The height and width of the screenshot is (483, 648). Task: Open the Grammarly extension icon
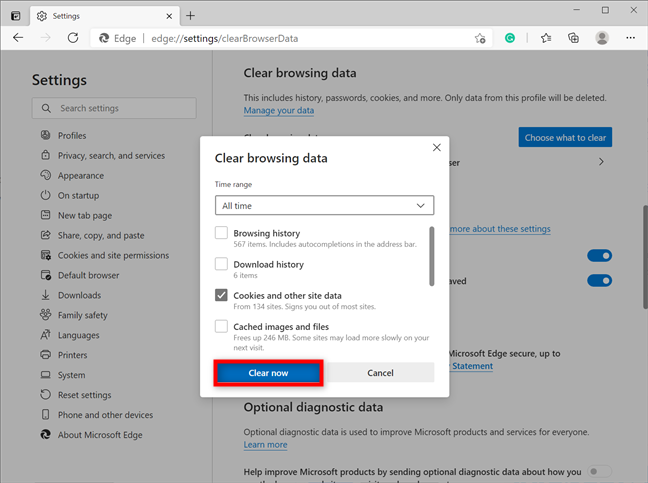pos(510,38)
